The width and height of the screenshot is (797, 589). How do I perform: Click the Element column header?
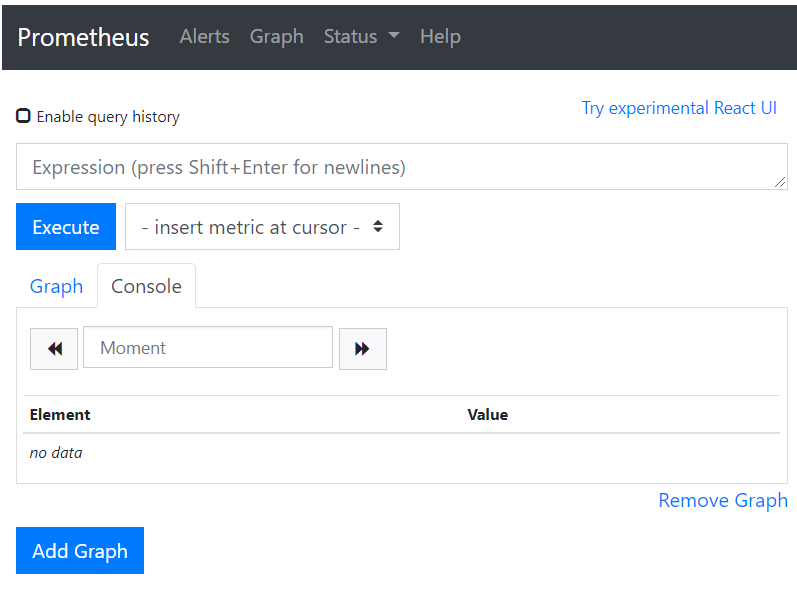(x=60, y=415)
